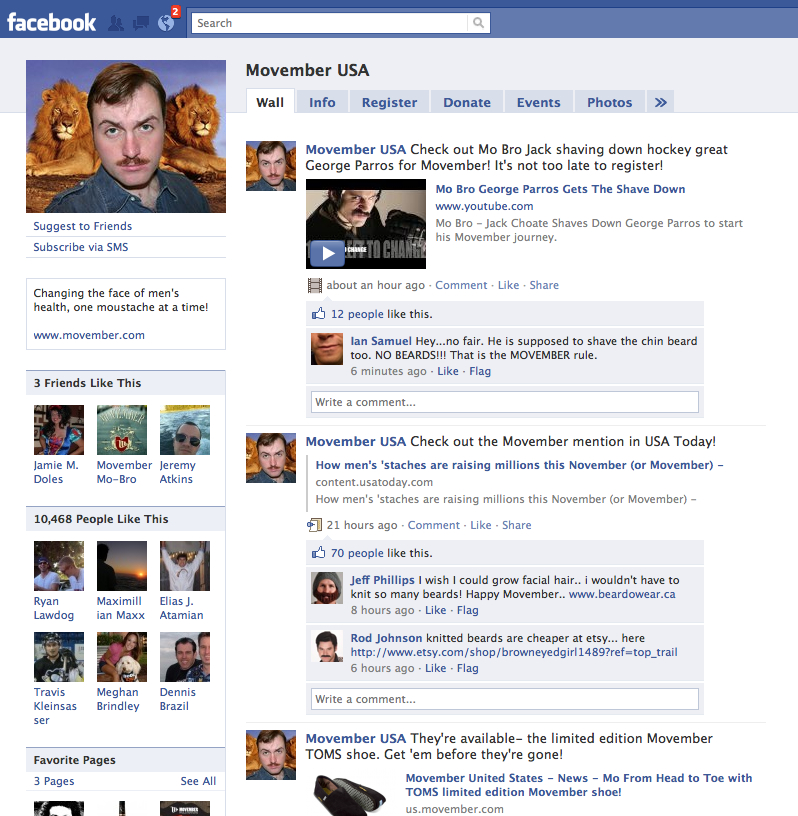Like Rod Johnson's comment
This screenshot has width=798, height=816.
[x=436, y=668]
